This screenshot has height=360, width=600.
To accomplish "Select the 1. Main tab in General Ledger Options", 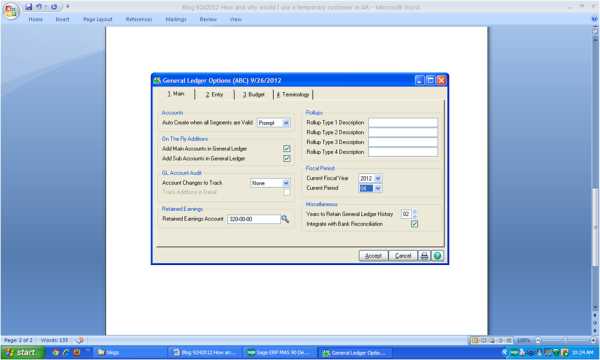I will pos(176,94).
